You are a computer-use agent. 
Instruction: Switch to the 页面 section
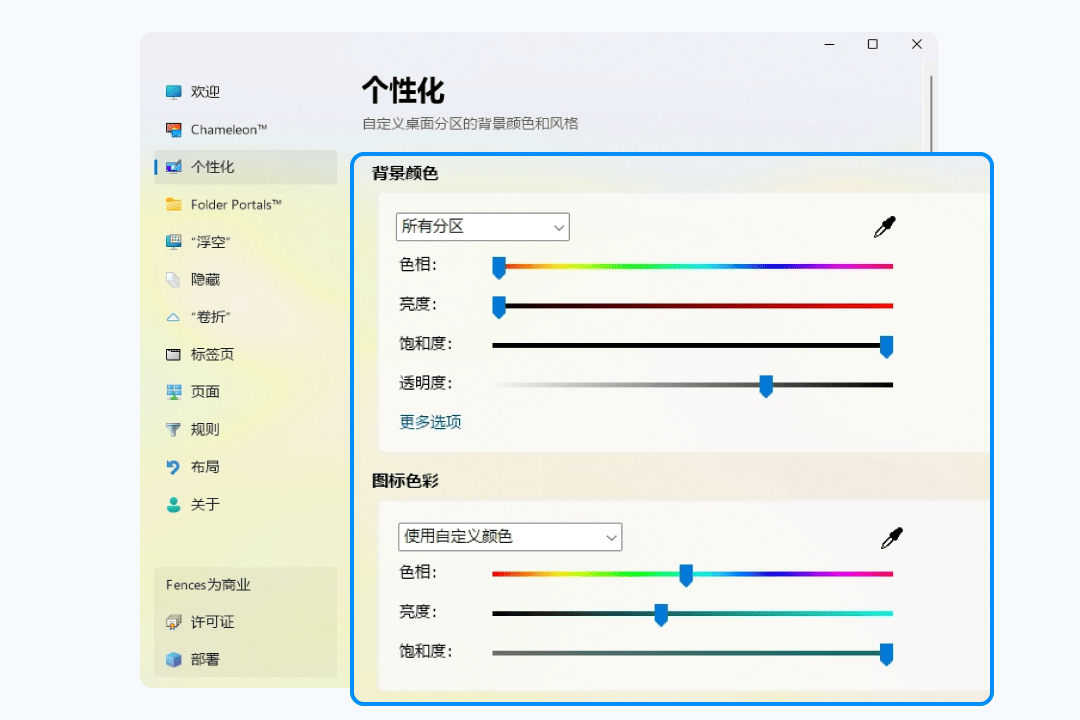point(205,392)
